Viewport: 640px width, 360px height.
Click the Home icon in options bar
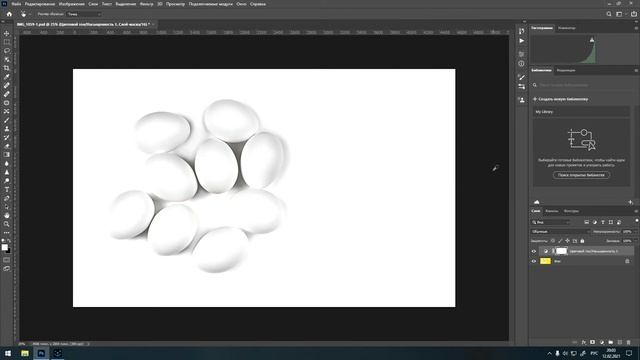pos(9,14)
